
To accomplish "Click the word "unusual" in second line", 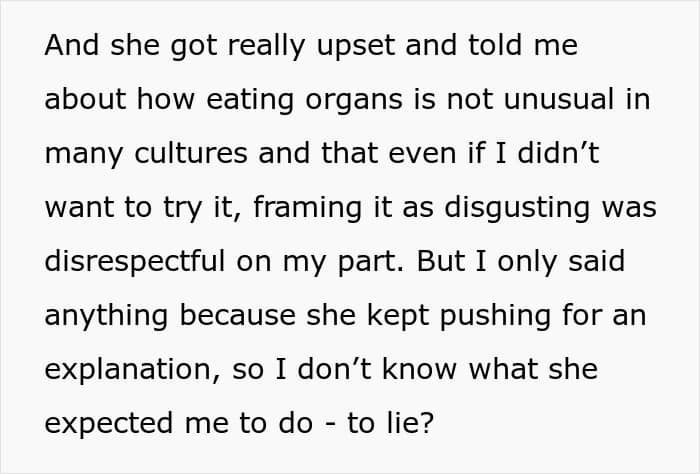I will pyautogui.click(x=559, y=99).
